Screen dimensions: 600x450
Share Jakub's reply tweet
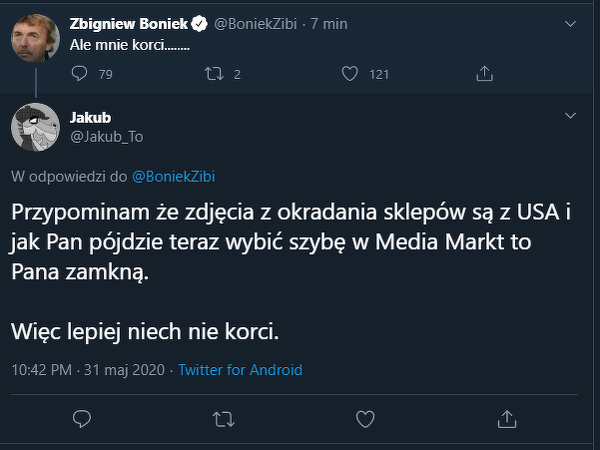[507, 418]
